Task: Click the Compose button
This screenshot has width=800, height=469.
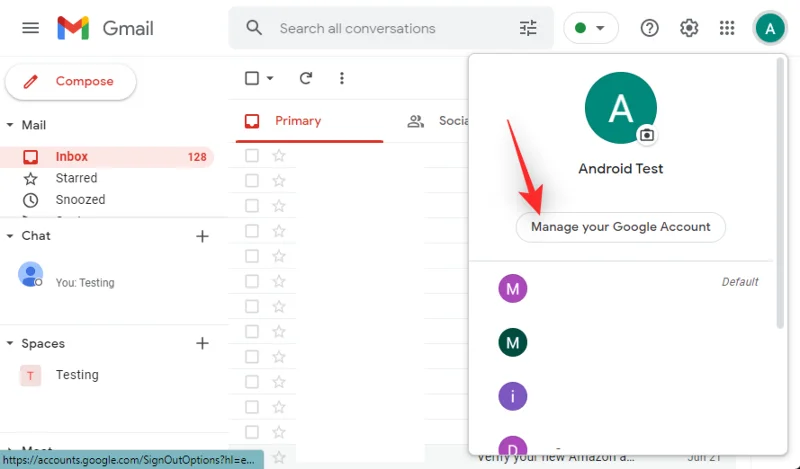Action: click(70, 81)
